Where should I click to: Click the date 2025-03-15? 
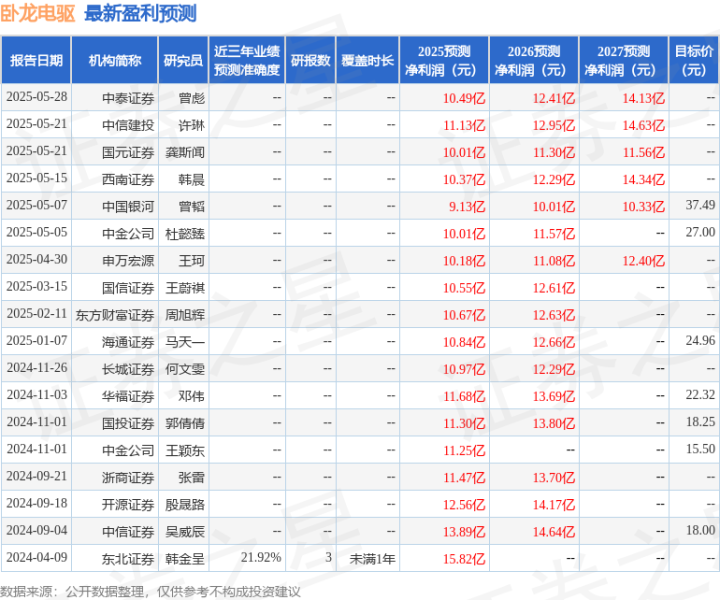click(x=37, y=286)
